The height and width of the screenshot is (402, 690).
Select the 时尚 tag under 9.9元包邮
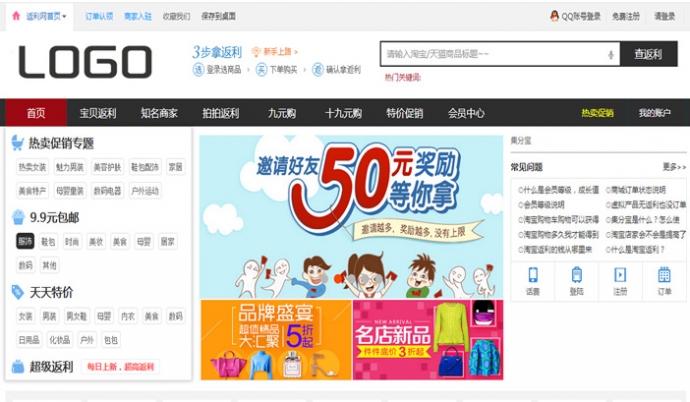(72, 241)
